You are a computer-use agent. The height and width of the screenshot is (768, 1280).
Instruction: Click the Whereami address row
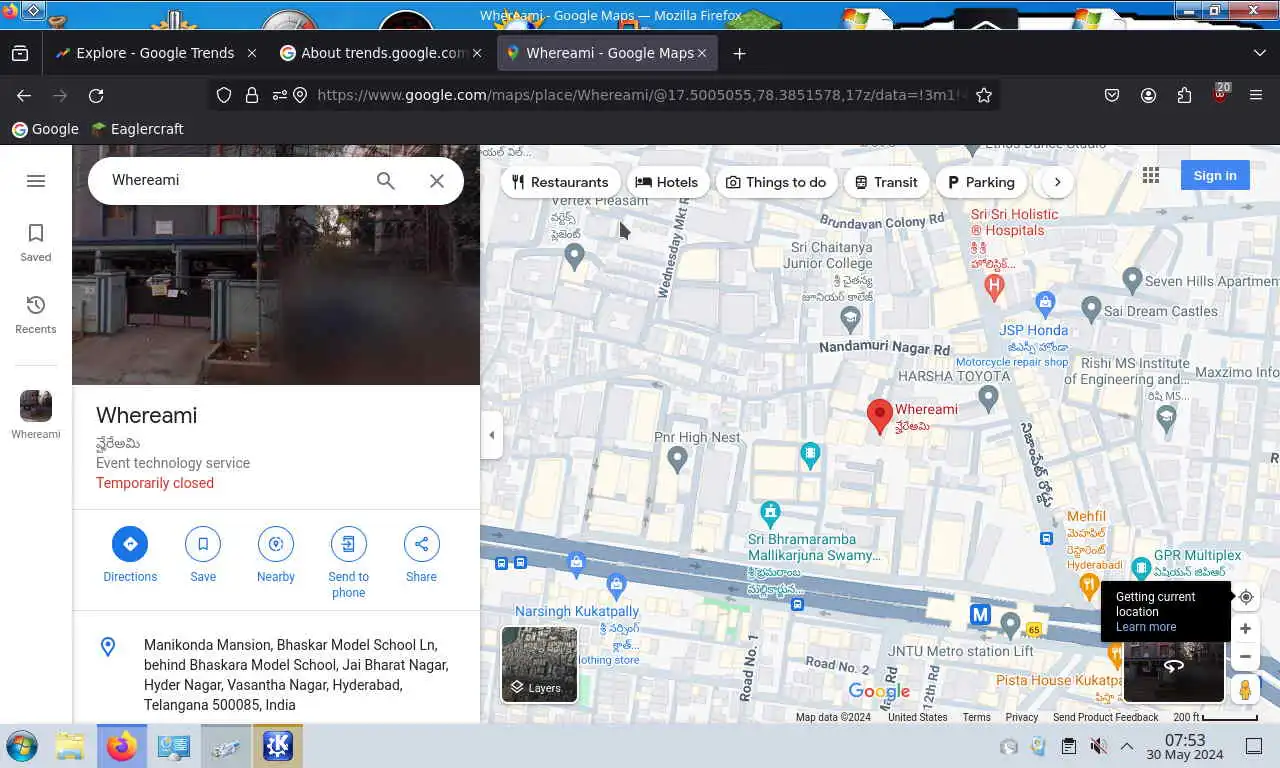point(276,675)
